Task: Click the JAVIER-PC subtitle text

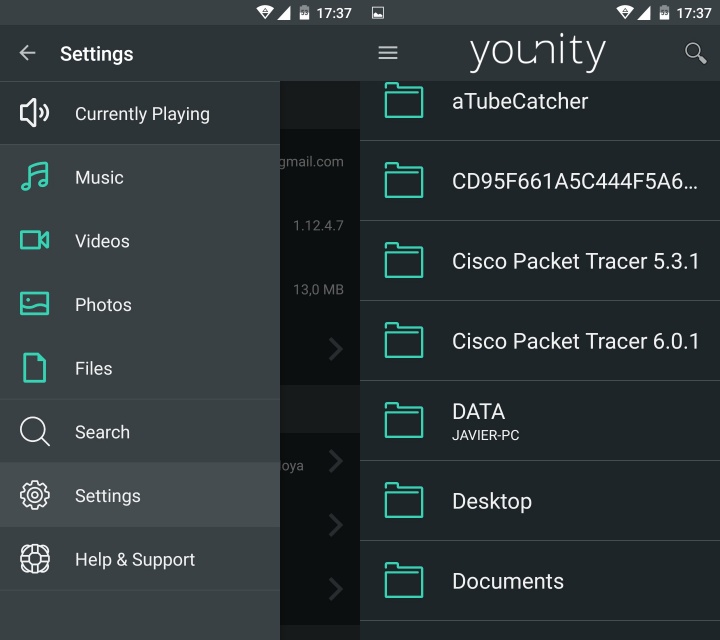Action: coord(485,435)
